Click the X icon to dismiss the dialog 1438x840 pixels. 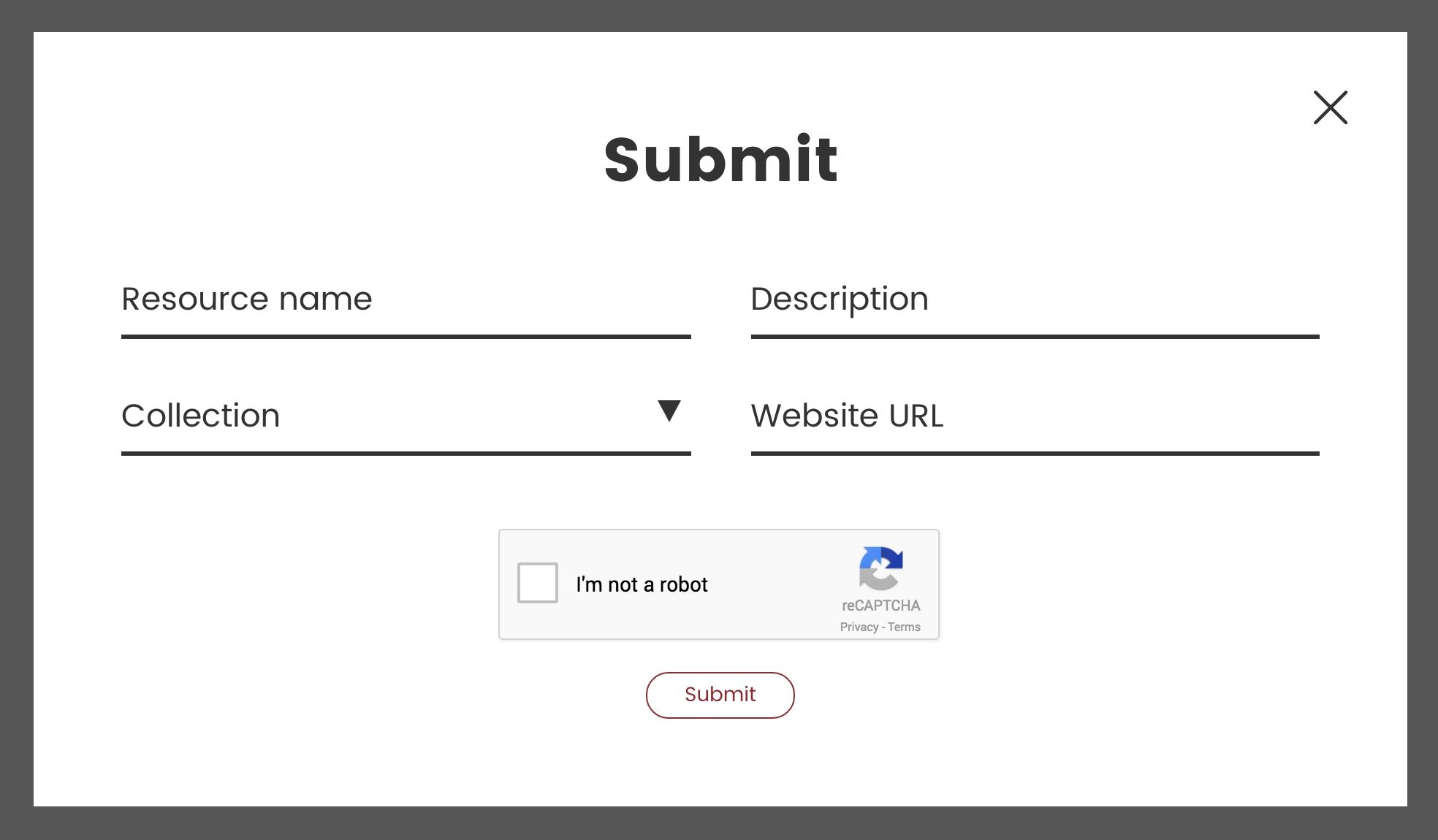1330,107
